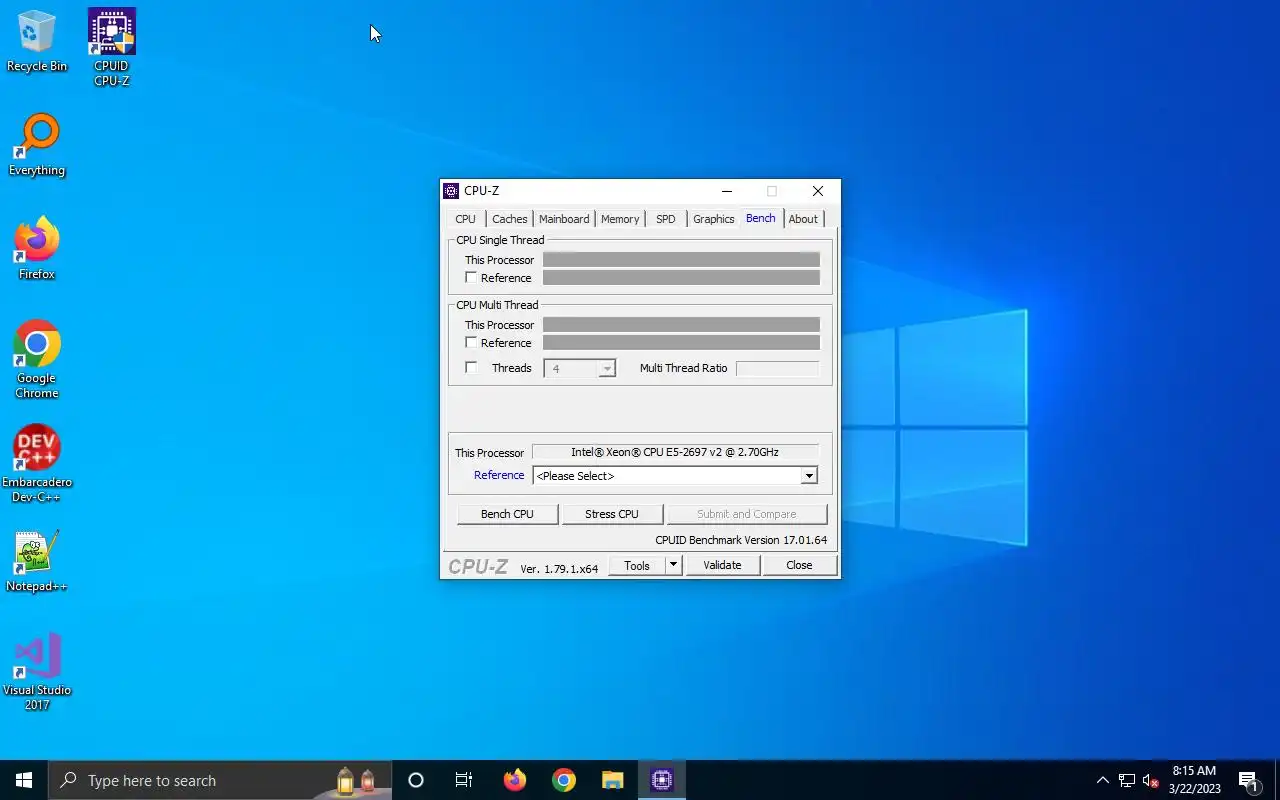
Task: Open the Windows Start menu
Action: [24, 780]
